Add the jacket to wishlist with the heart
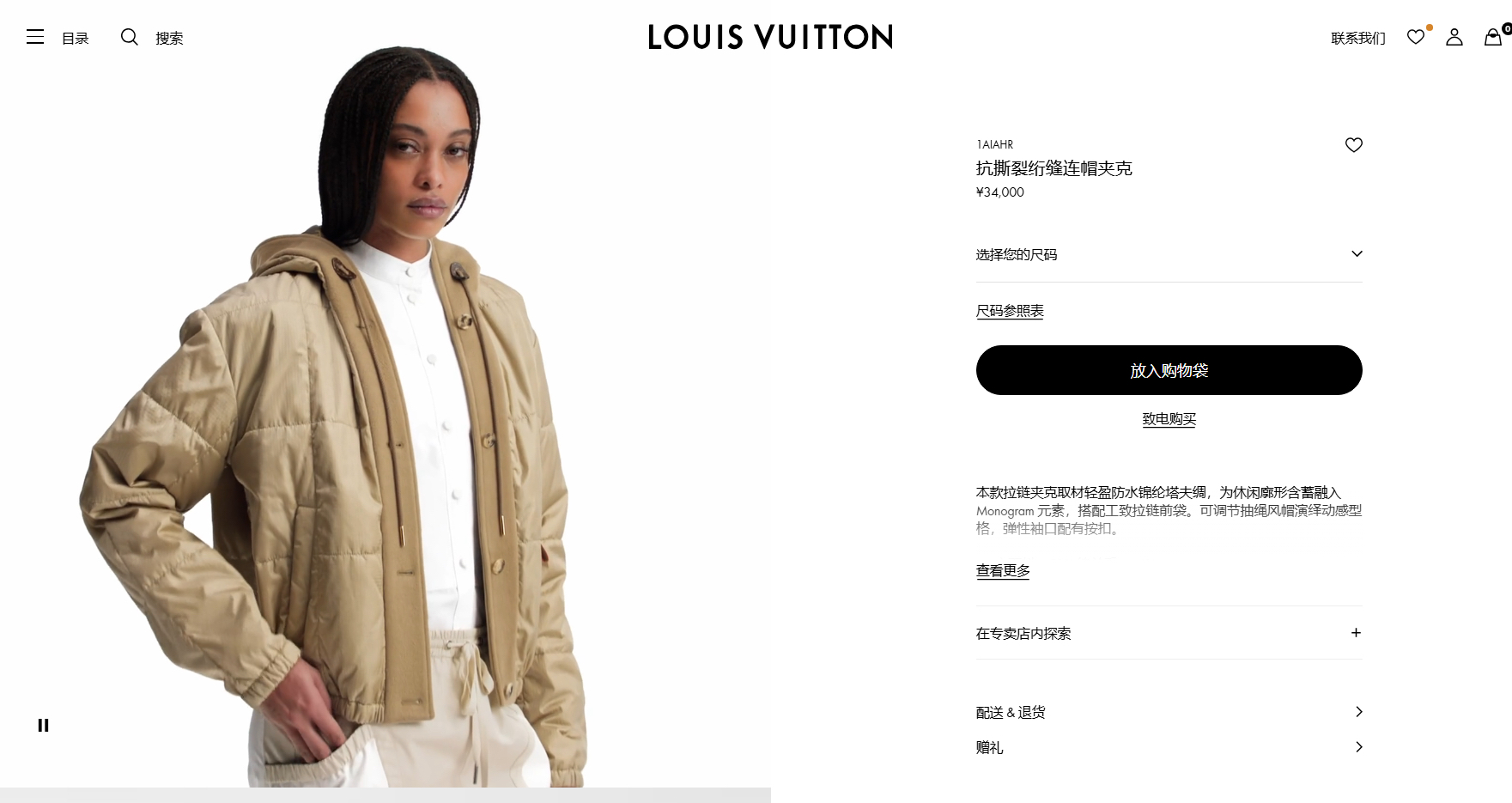Image resolution: width=1512 pixels, height=803 pixels. [1354, 145]
